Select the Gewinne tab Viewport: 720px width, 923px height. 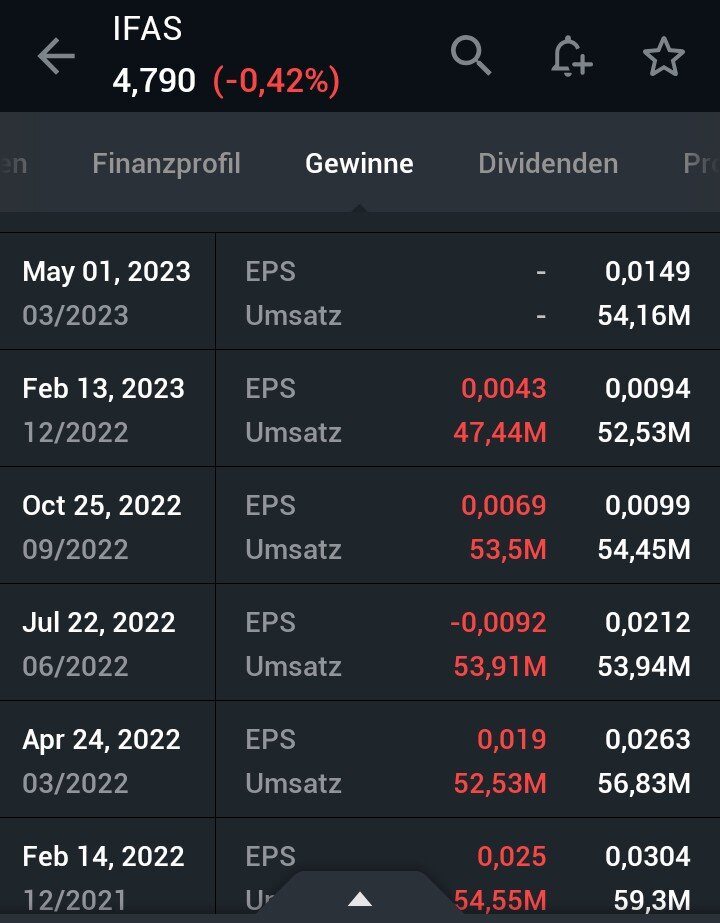point(359,163)
